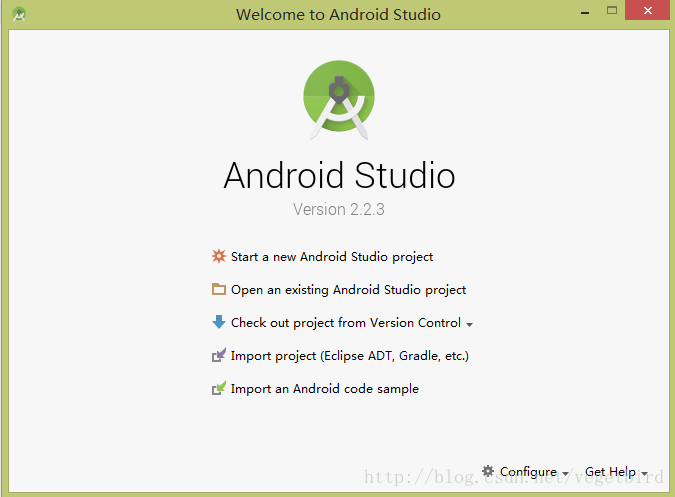Viewport: 675px width, 497px height.
Task: Click the orange starburst new project icon
Action: pos(219,256)
